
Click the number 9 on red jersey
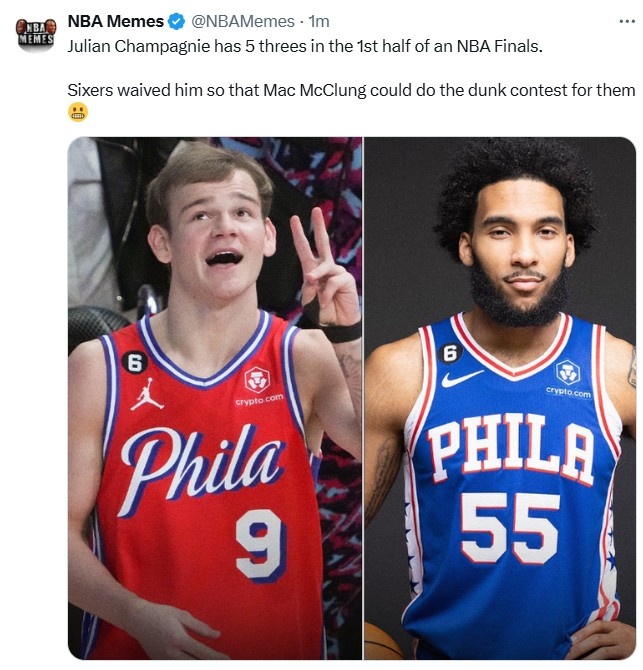260,546
